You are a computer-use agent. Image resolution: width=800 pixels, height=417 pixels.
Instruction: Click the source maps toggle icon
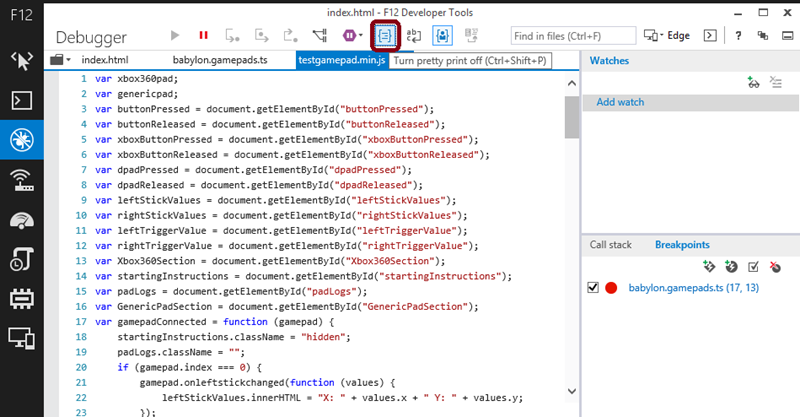click(x=471, y=35)
